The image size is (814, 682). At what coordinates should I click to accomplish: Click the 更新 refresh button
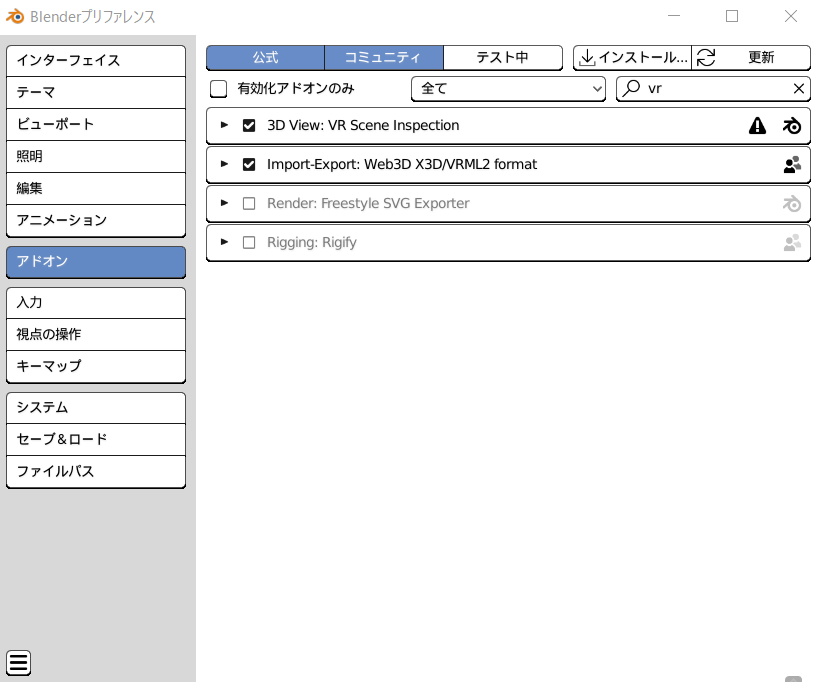point(751,58)
